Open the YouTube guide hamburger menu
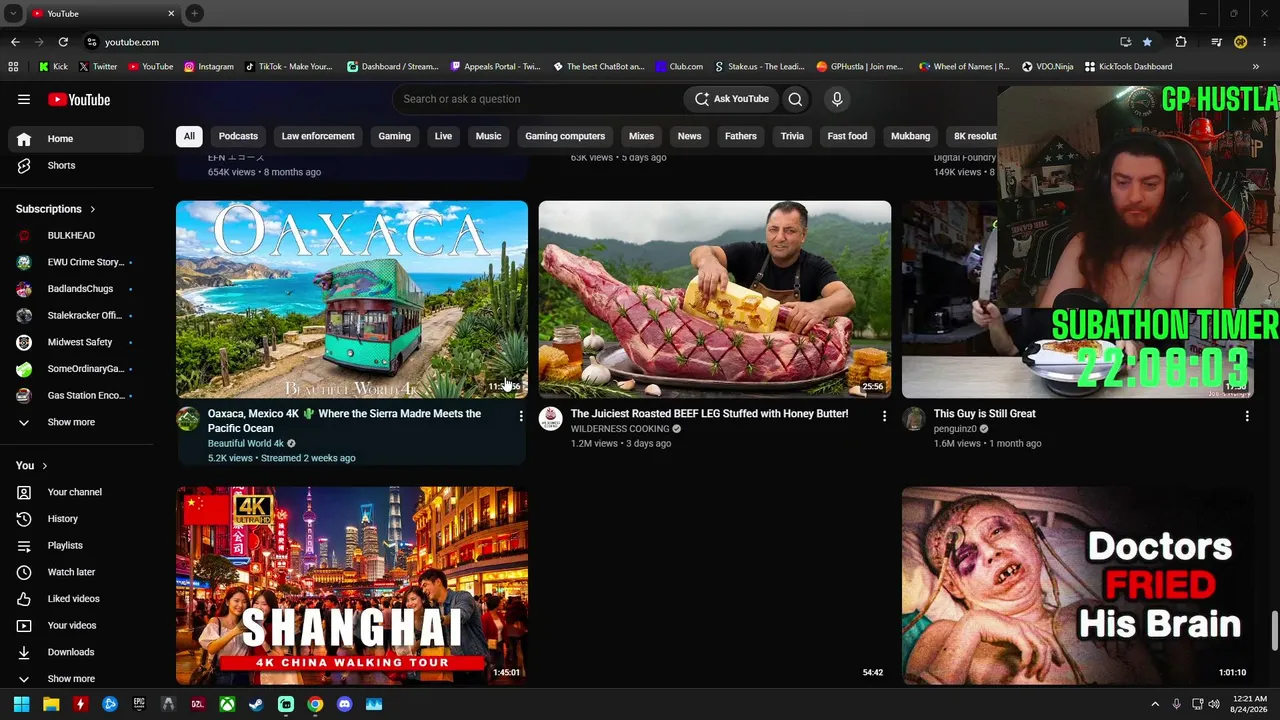The width and height of the screenshot is (1280, 720). click(24, 99)
